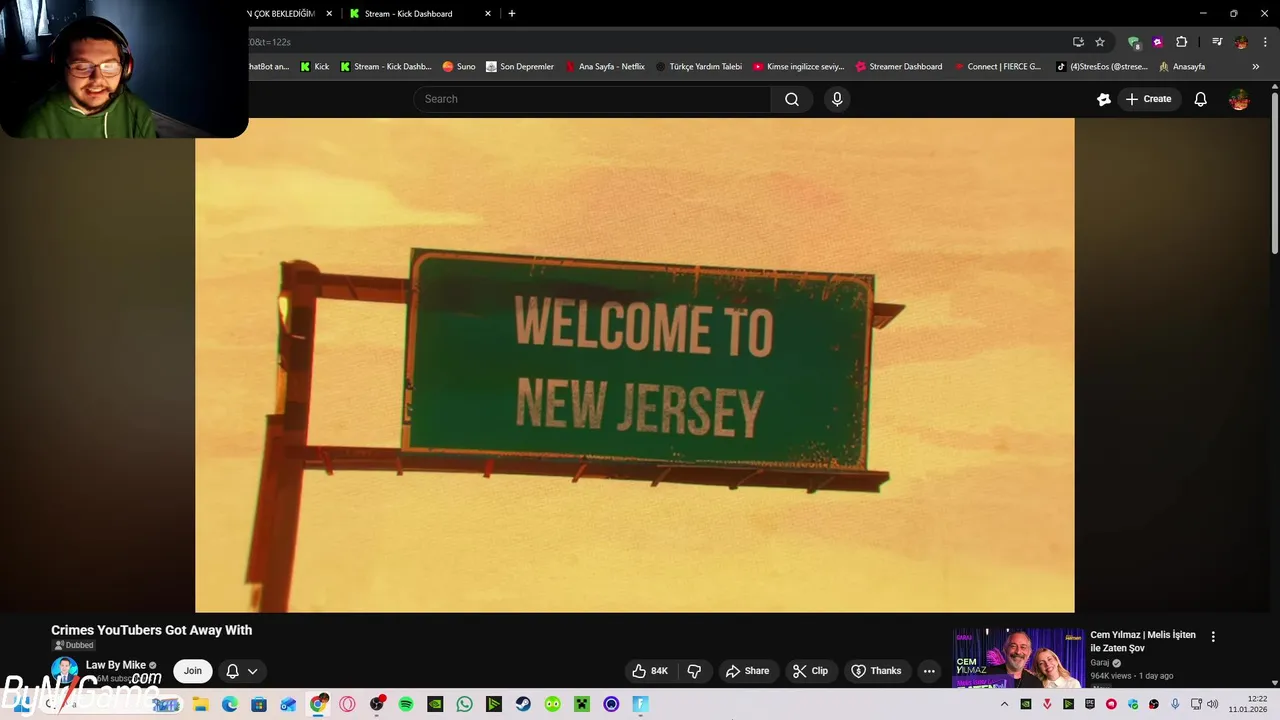The image size is (1280, 720).
Task: Open YouTube notifications bell
Action: 1200,99
